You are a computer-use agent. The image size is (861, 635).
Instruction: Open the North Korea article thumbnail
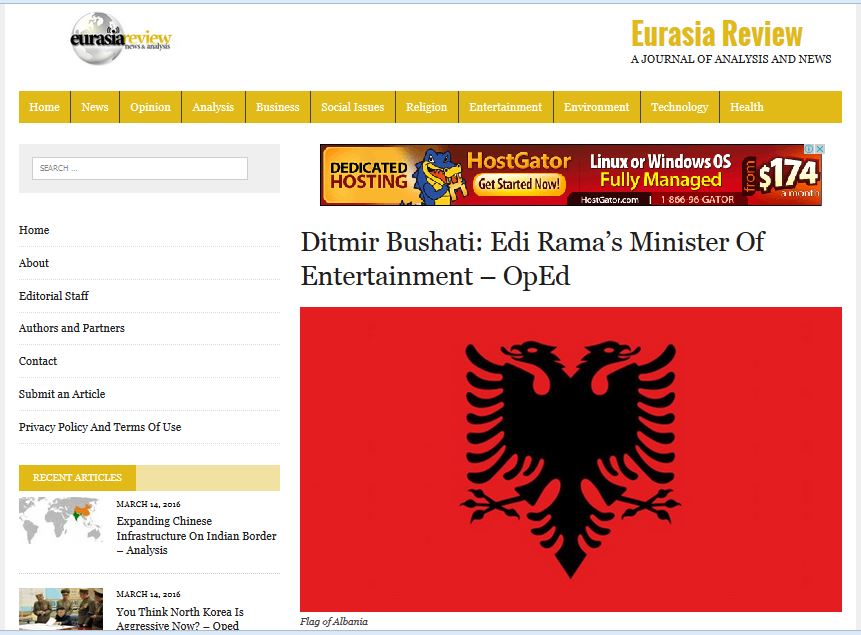(60, 609)
